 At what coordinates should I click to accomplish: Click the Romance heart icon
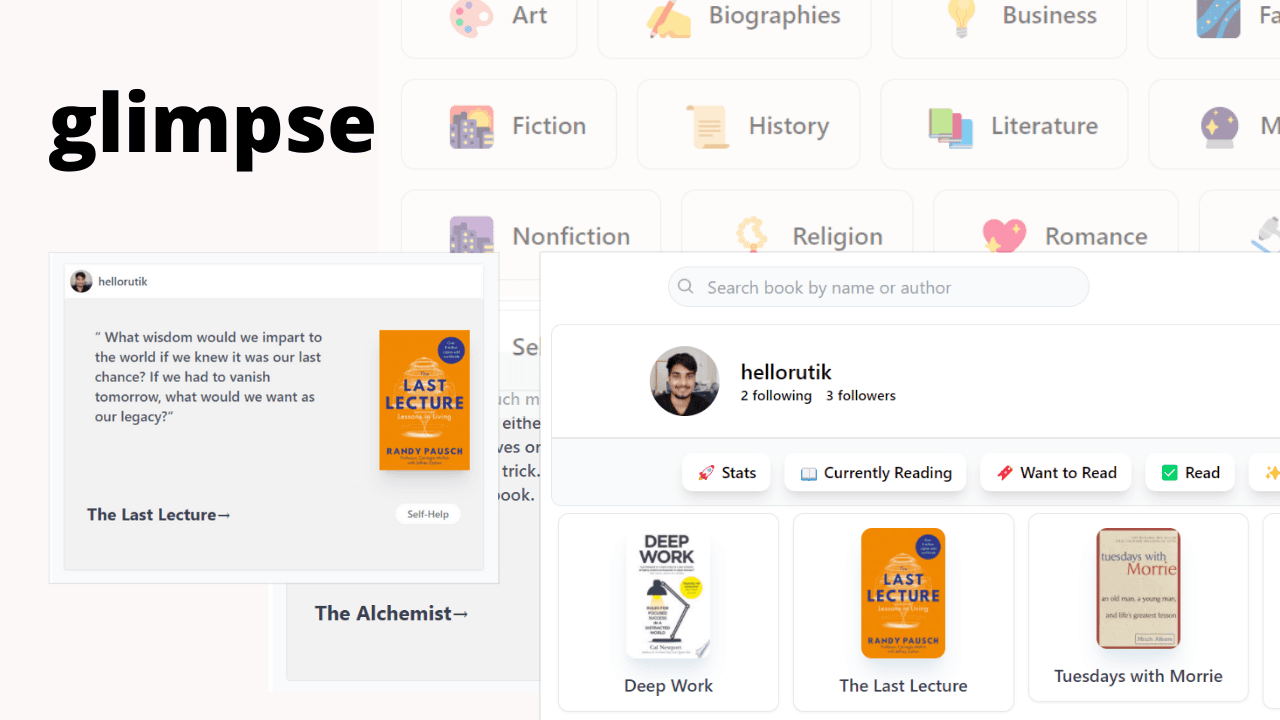tap(1004, 236)
